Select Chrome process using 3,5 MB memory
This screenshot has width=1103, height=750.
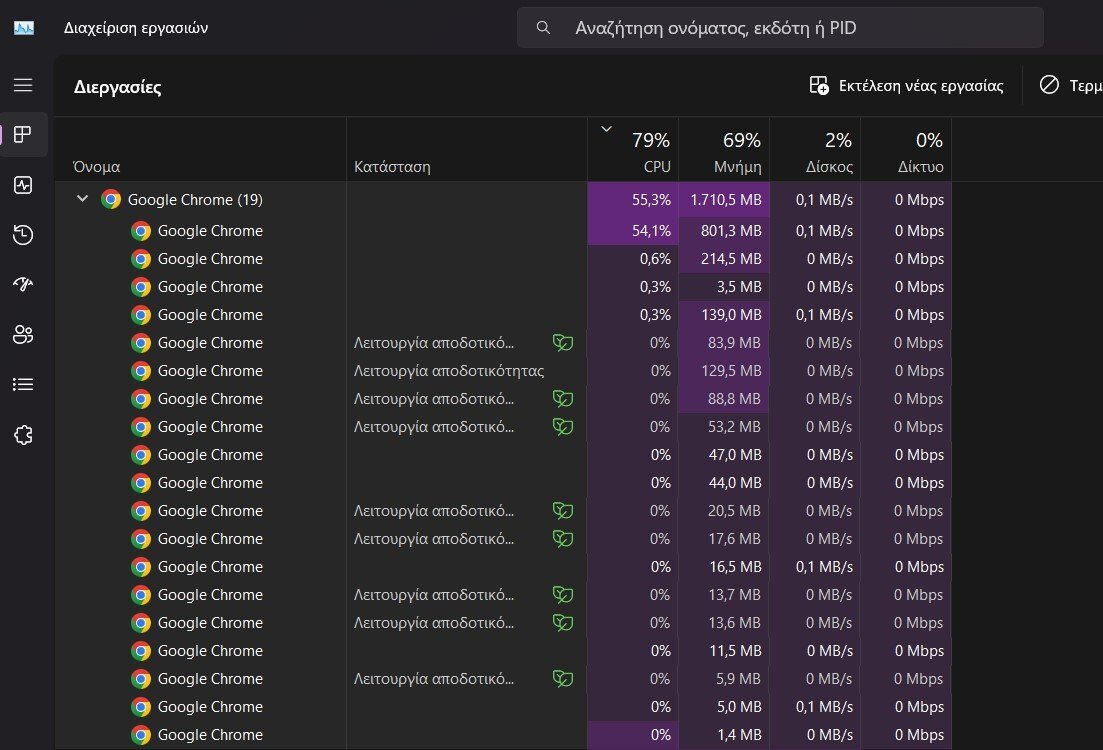click(x=503, y=287)
